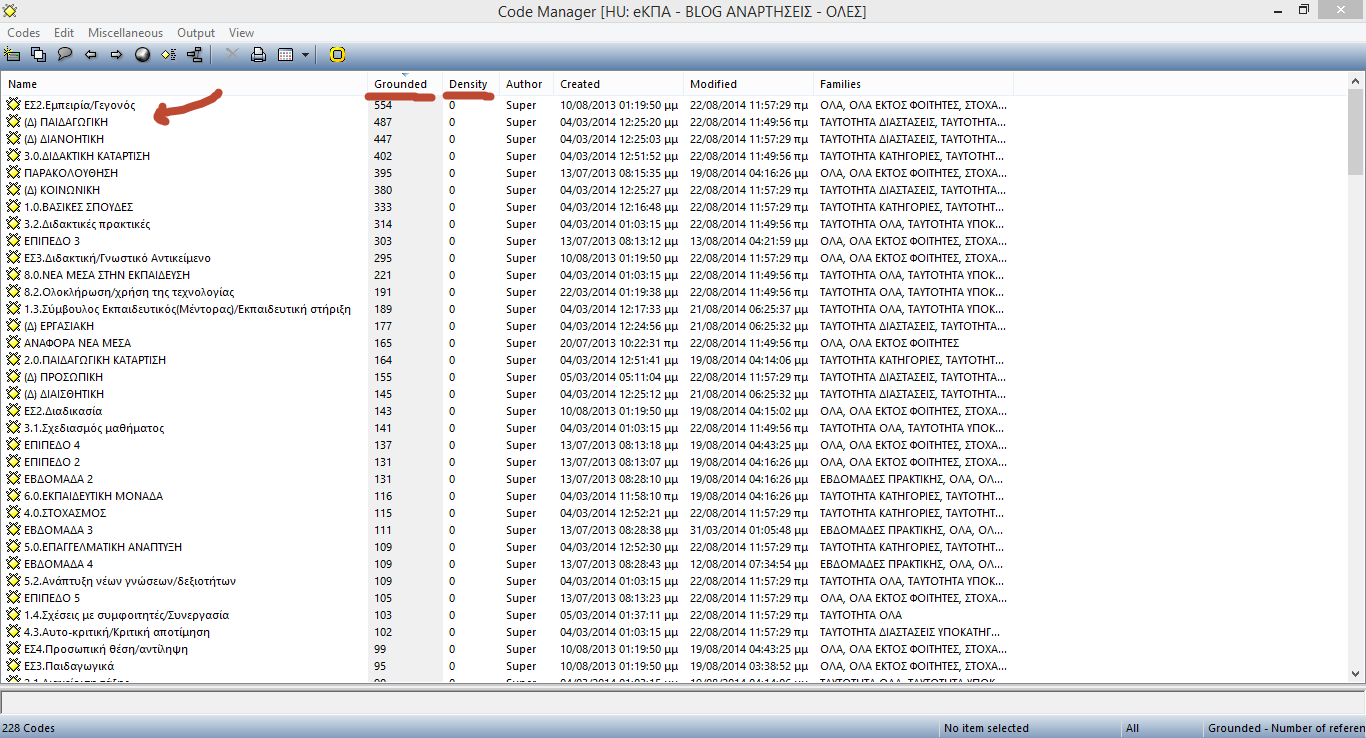Click 'No item selected' status entry
This screenshot has width=1366, height=738.
[x=986, y=728]
